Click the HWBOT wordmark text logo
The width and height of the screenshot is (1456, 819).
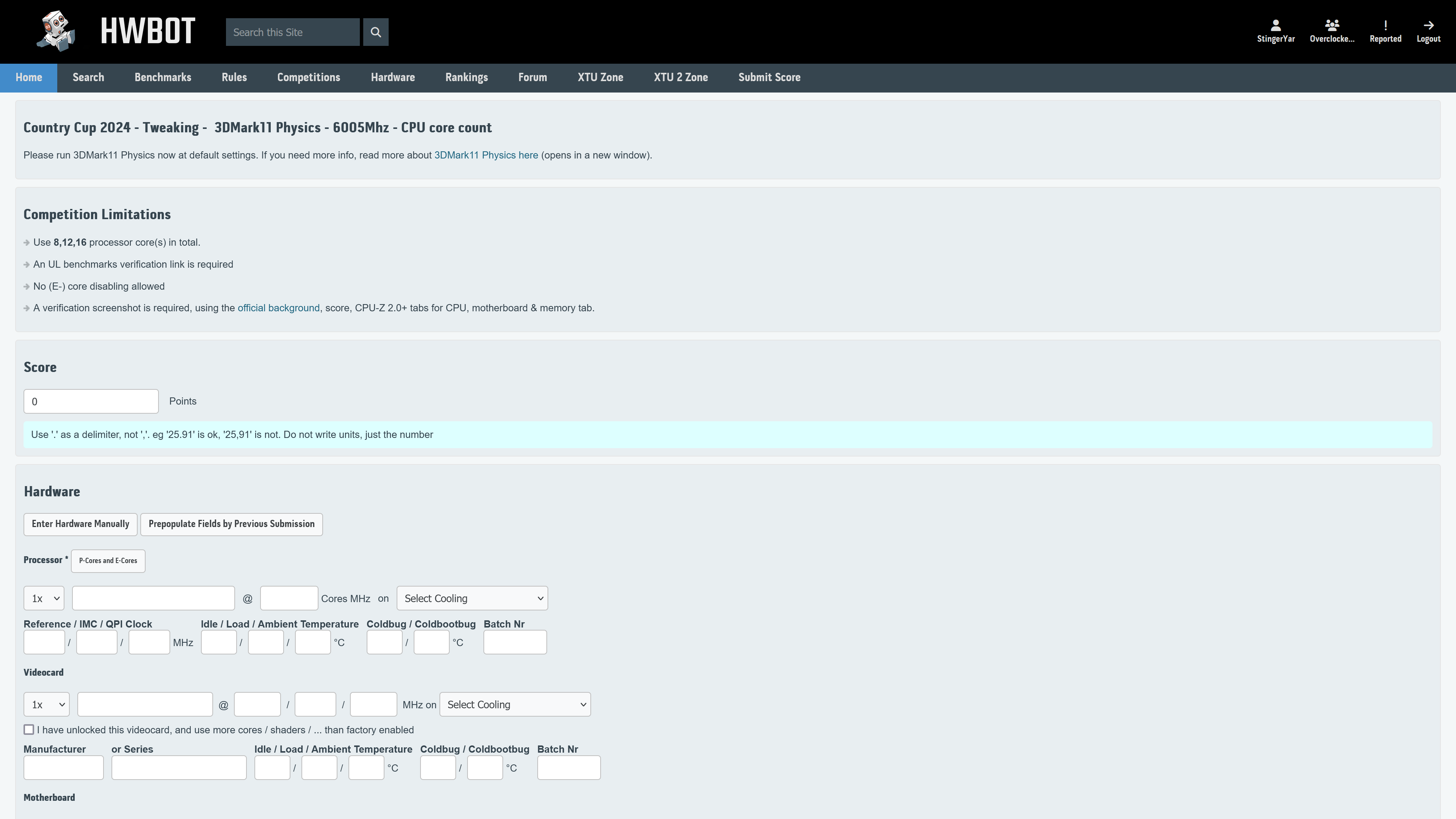point(147,31)
